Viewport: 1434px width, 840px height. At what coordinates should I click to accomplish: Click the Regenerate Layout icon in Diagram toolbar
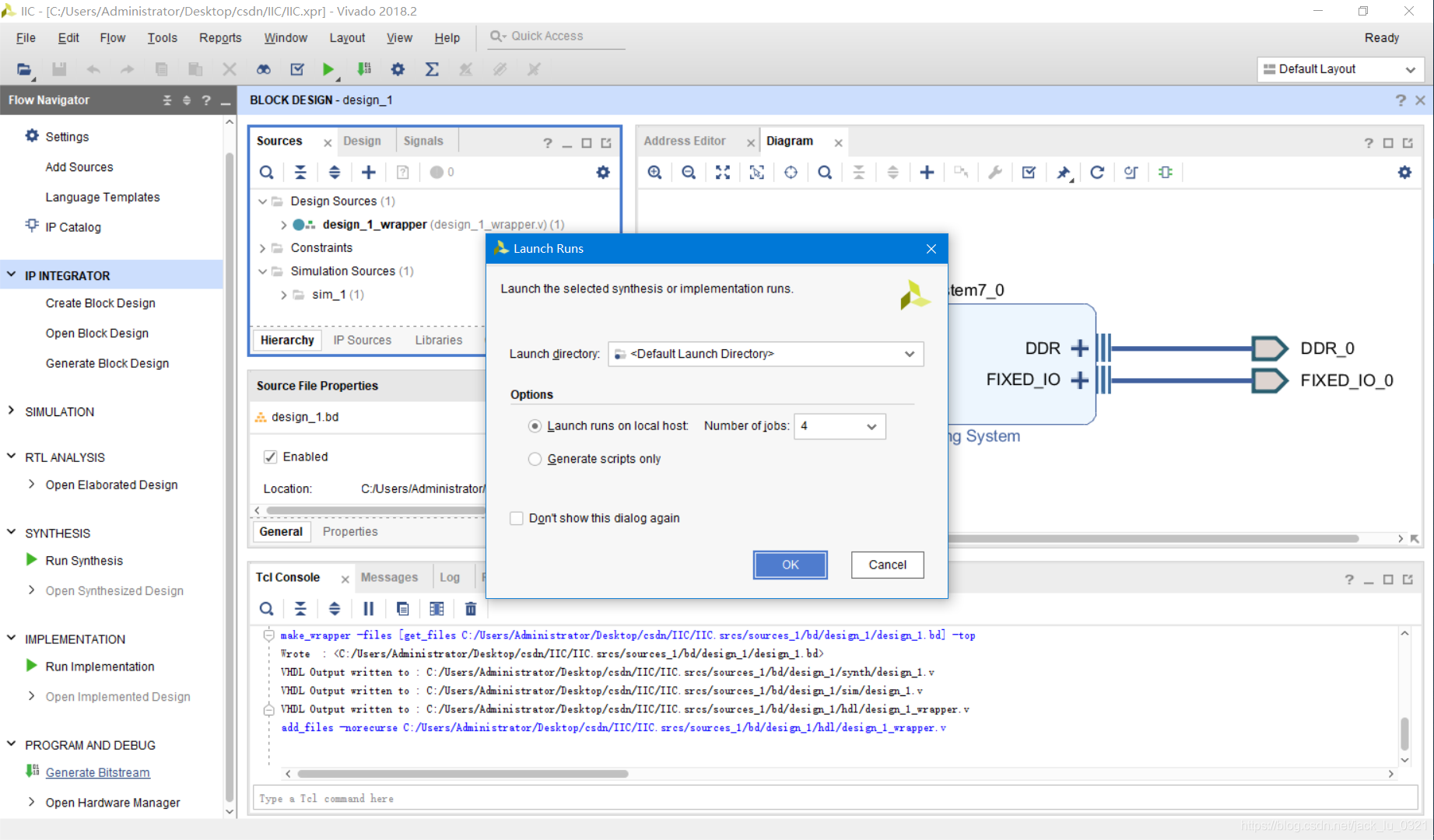coord(1097,173)
